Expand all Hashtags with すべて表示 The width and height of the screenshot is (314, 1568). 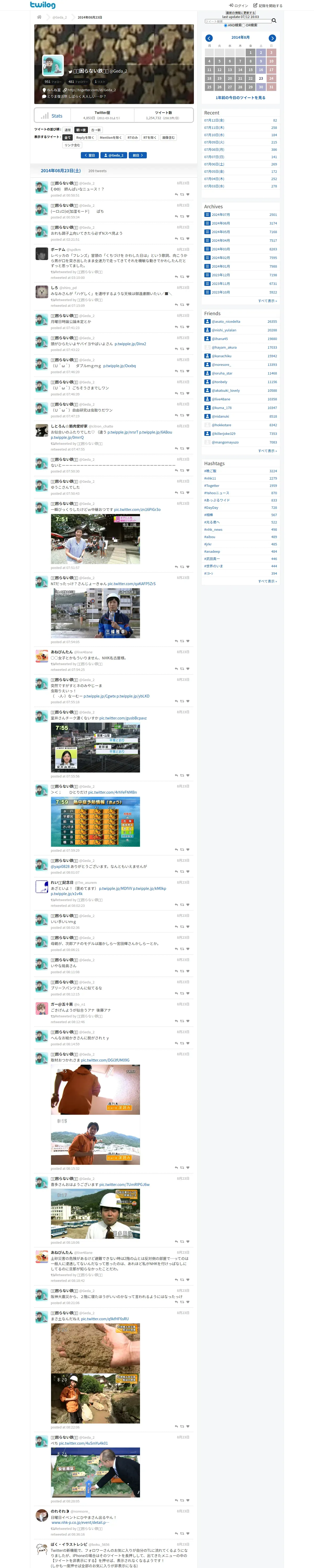pyautogui.click(x=267, y=581)
